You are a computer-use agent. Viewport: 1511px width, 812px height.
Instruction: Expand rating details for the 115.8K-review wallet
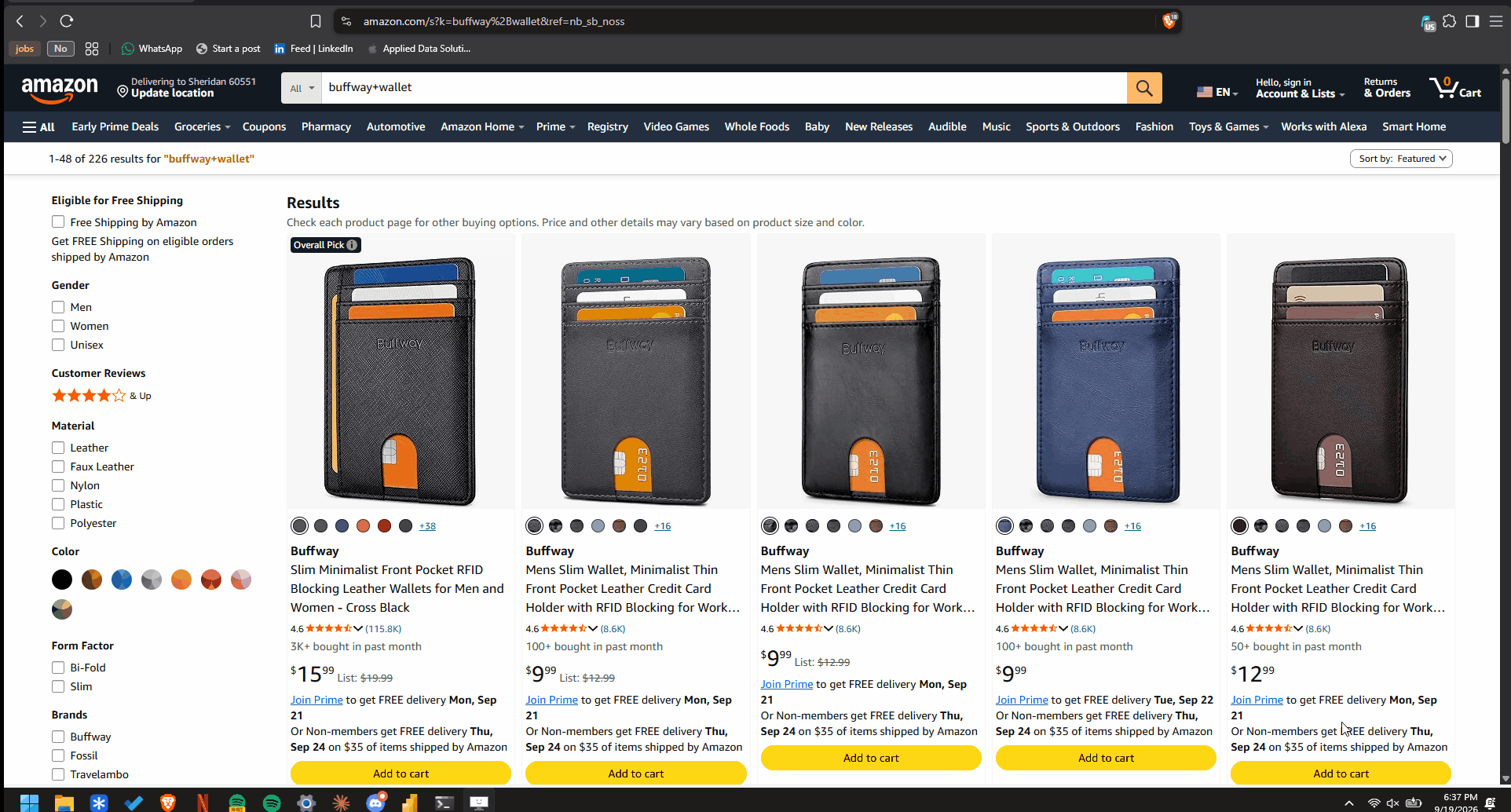click(358, 628)
